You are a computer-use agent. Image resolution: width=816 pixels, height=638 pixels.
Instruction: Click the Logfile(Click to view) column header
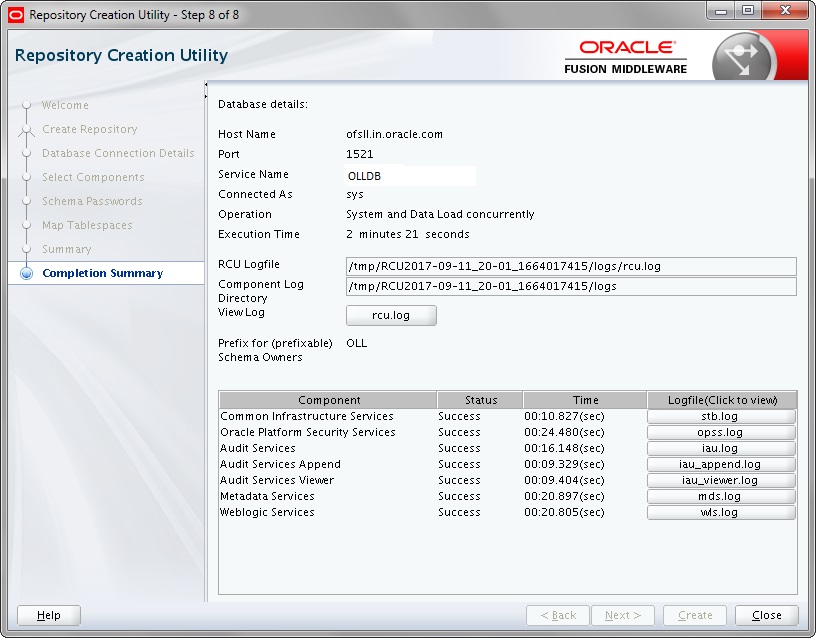pyautogui.click(x=722, y=400)
